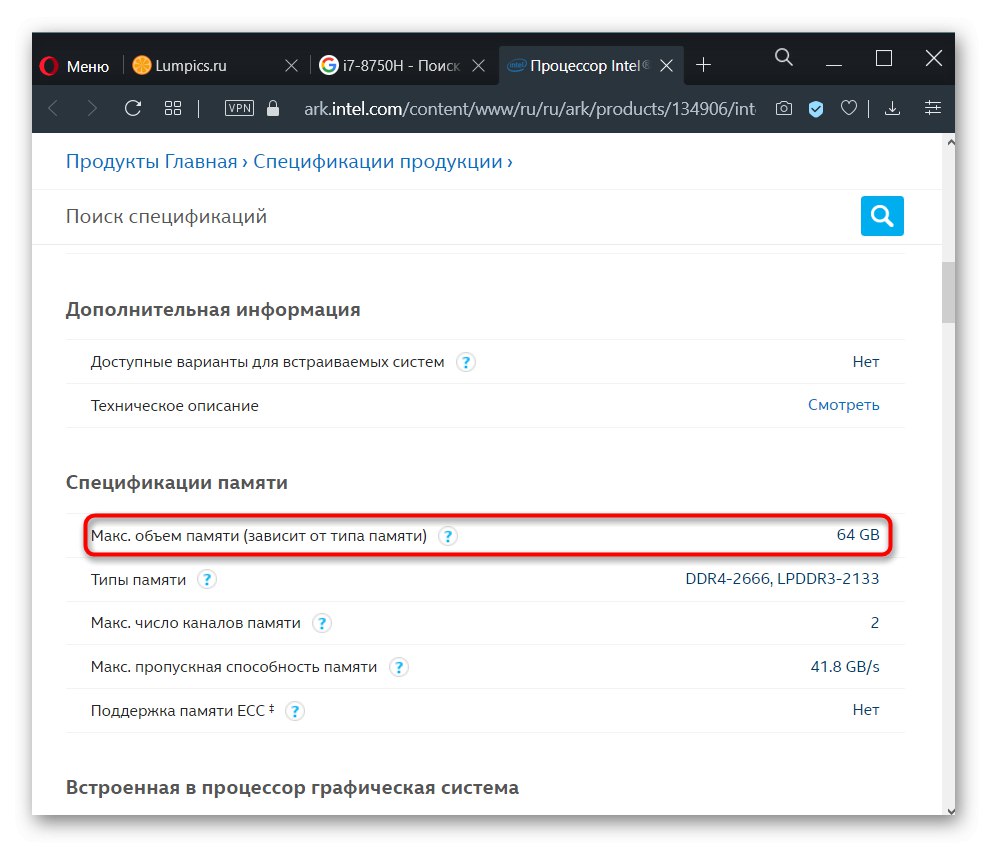Open the Opera Меню button
Screen dimensions: 987x847
75,66
